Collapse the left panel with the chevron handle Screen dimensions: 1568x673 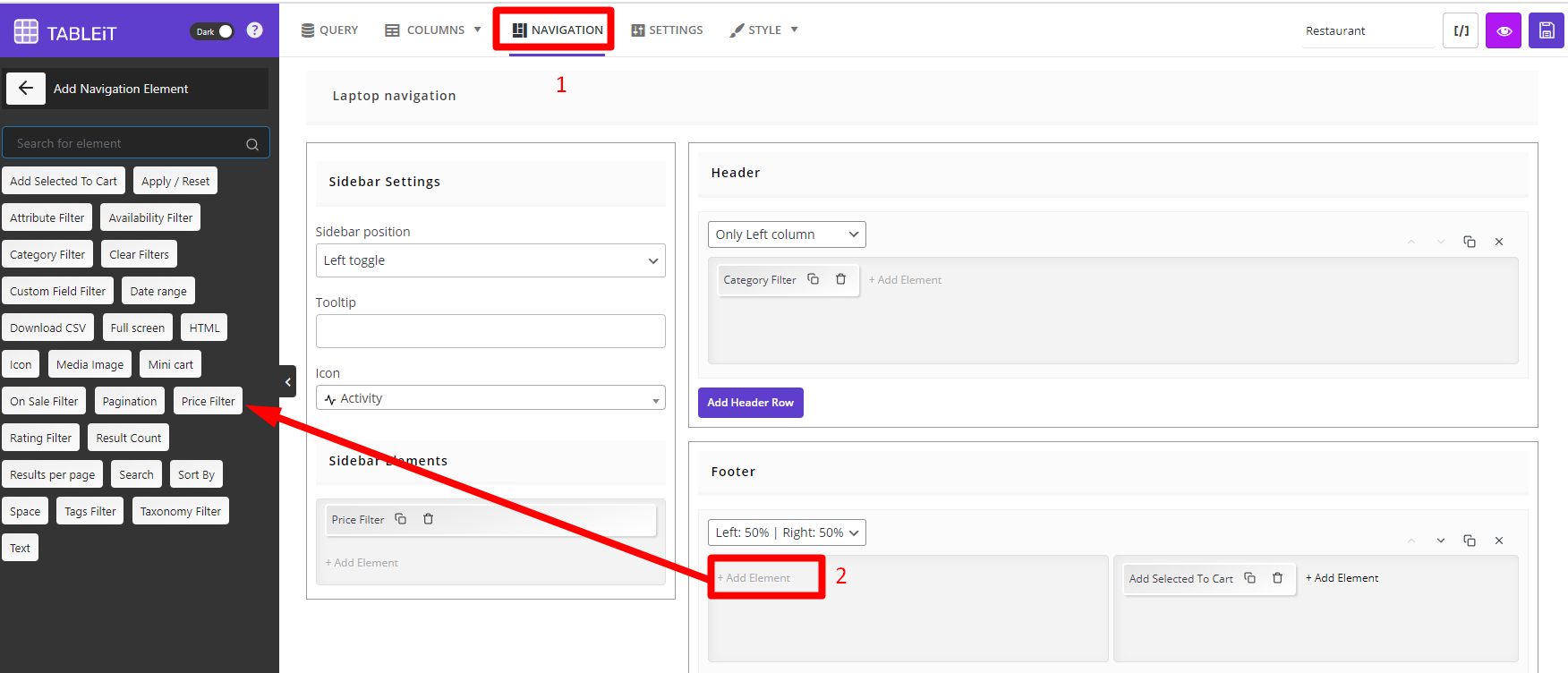pyautogui.click(x=287, y=381)
